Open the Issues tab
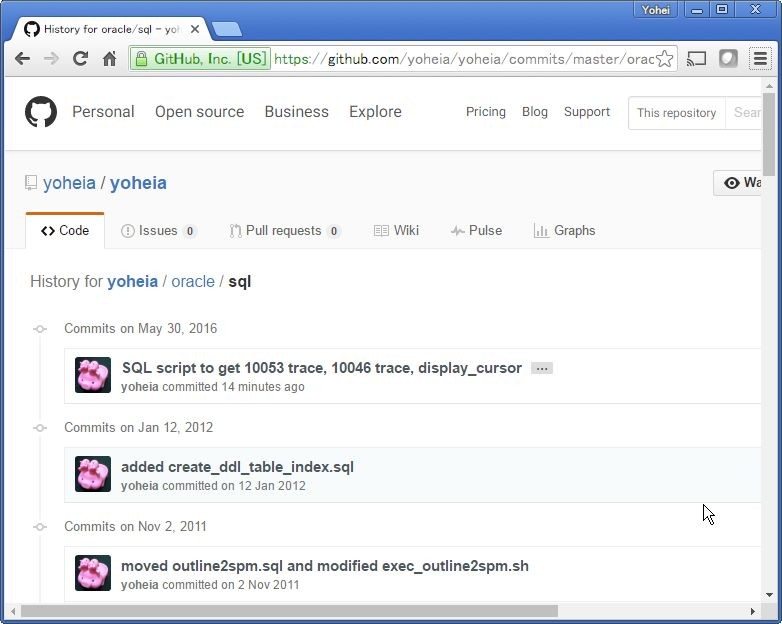The width and height of the screenshot is (782, 624). (x=158, y=230)
